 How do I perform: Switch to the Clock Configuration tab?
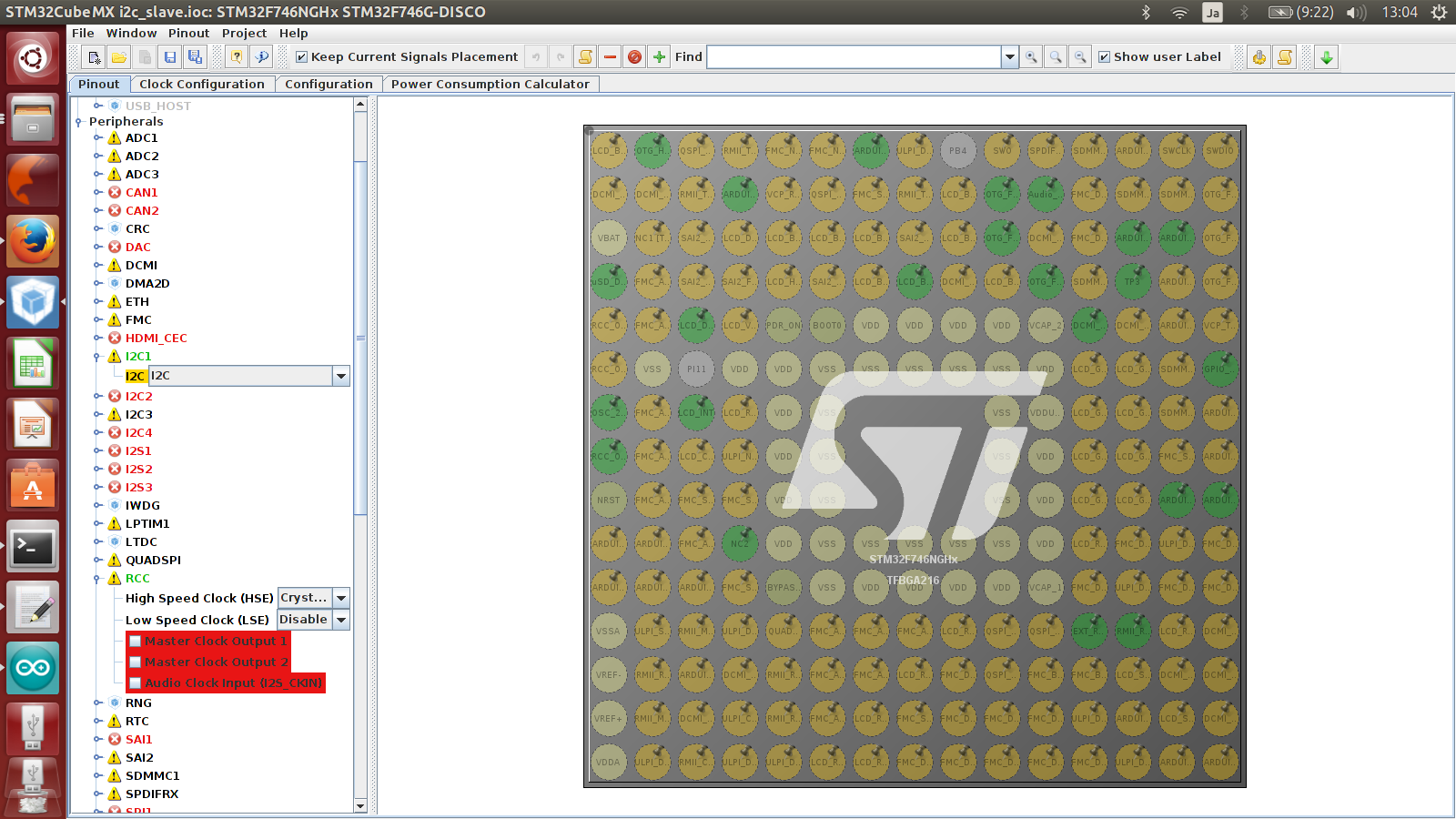click(x=201, y=84)
